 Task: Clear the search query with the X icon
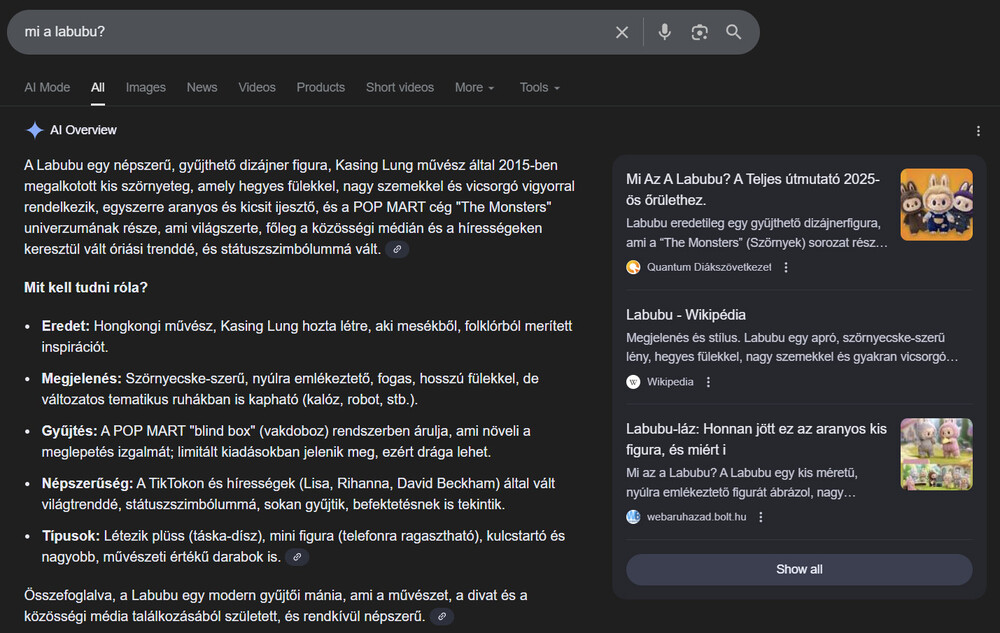(622, 32)
